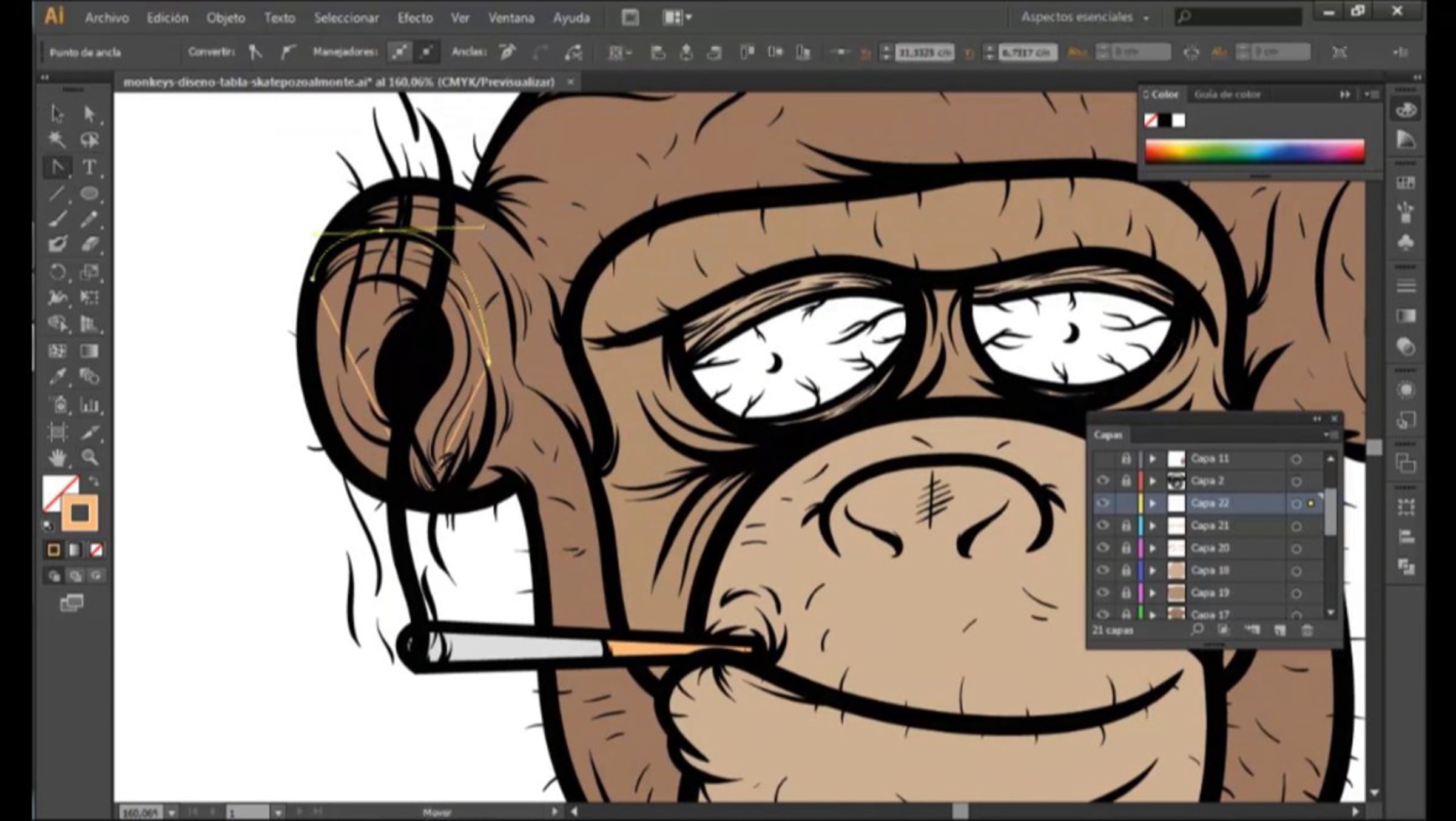Open the Objeto menu
Screen dimensions: 1456x821
tap(226, 18)
